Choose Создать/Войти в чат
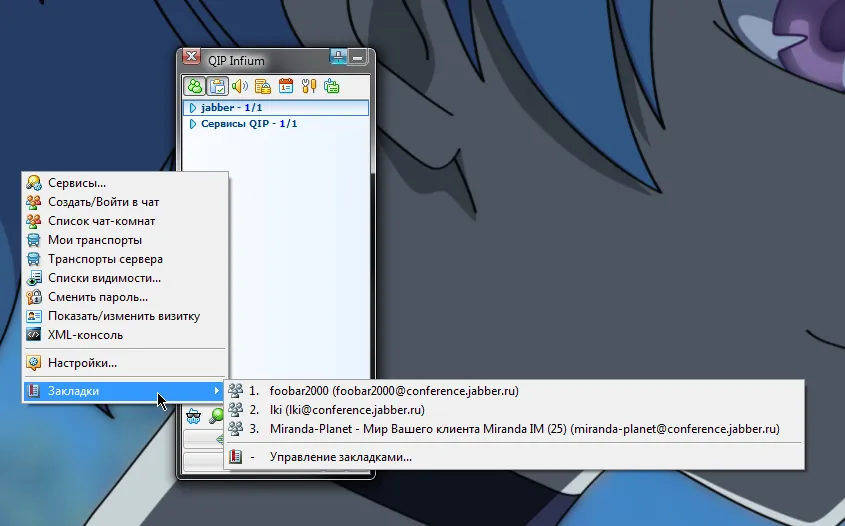Image resolution: width=845 pixels, height=526 pixels. coord(126,202)
